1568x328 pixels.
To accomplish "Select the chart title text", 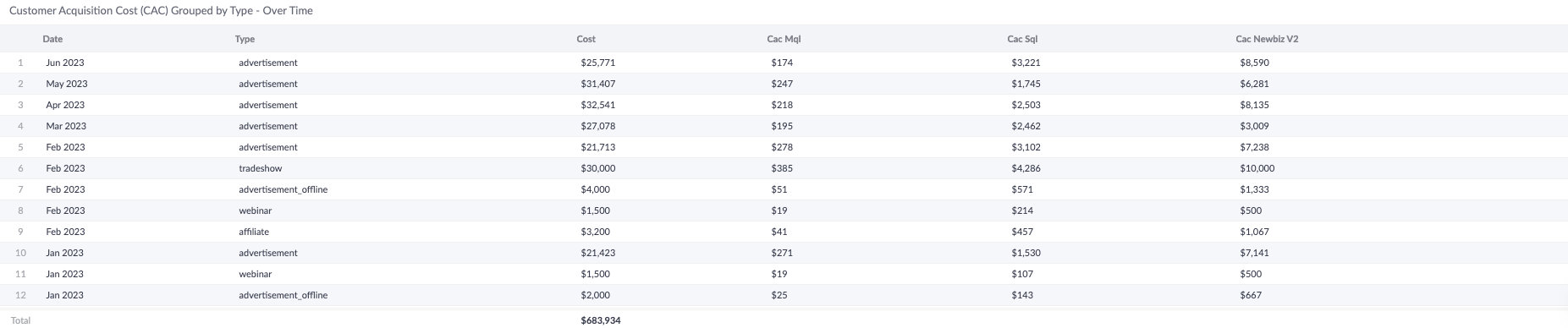I will click(161, 10).
